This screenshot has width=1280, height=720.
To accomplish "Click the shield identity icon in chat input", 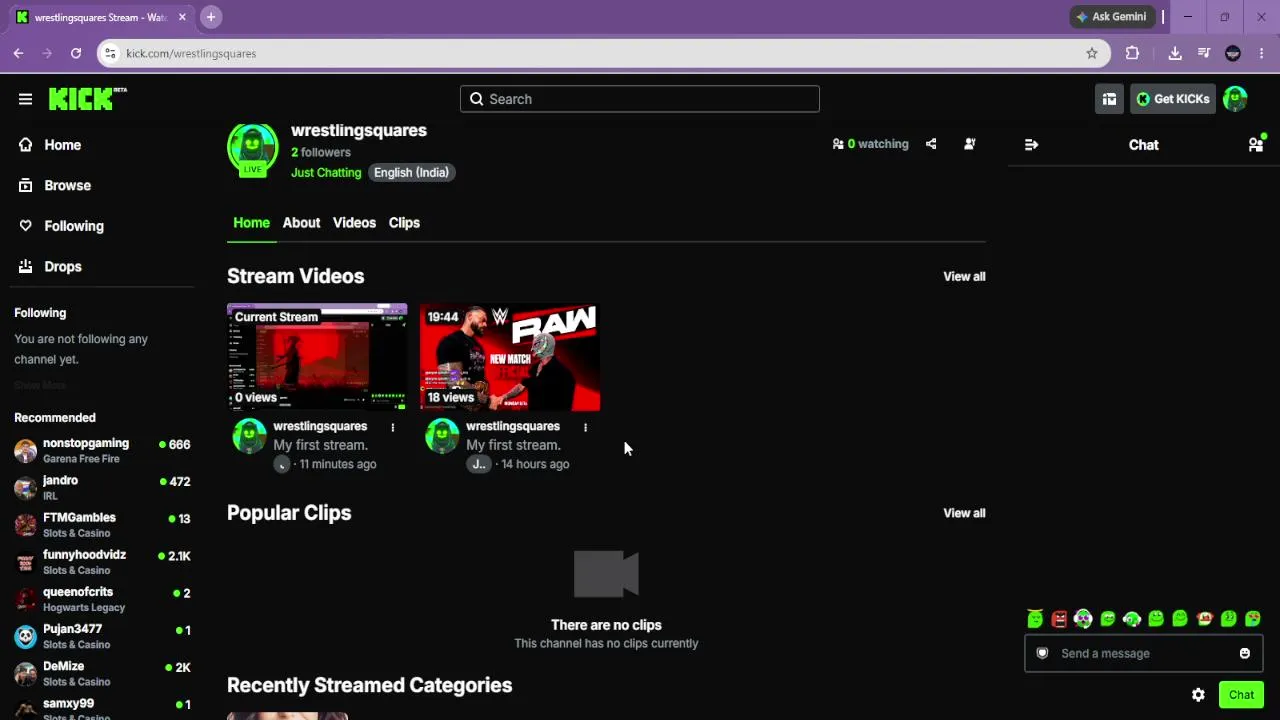I will (x=1042, y=653).
